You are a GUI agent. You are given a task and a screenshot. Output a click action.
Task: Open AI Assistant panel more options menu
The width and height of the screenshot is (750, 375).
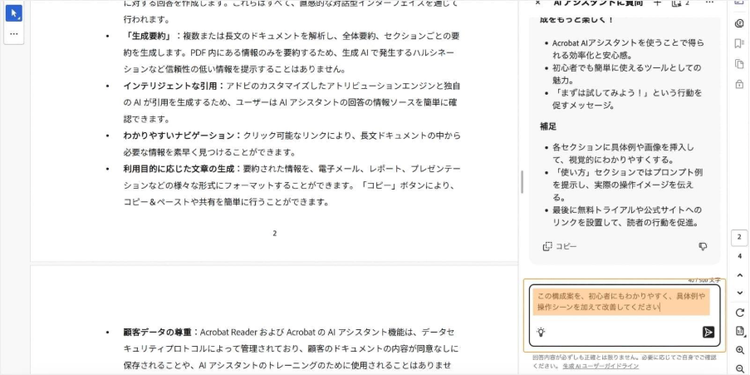pos(709,3)
